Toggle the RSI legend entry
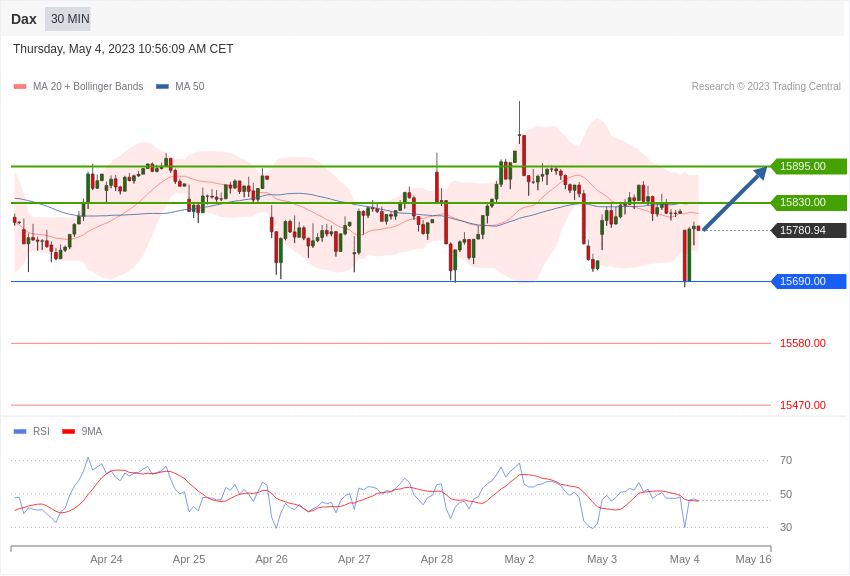Viewport: 850px width, 576px height. (31, 431)
